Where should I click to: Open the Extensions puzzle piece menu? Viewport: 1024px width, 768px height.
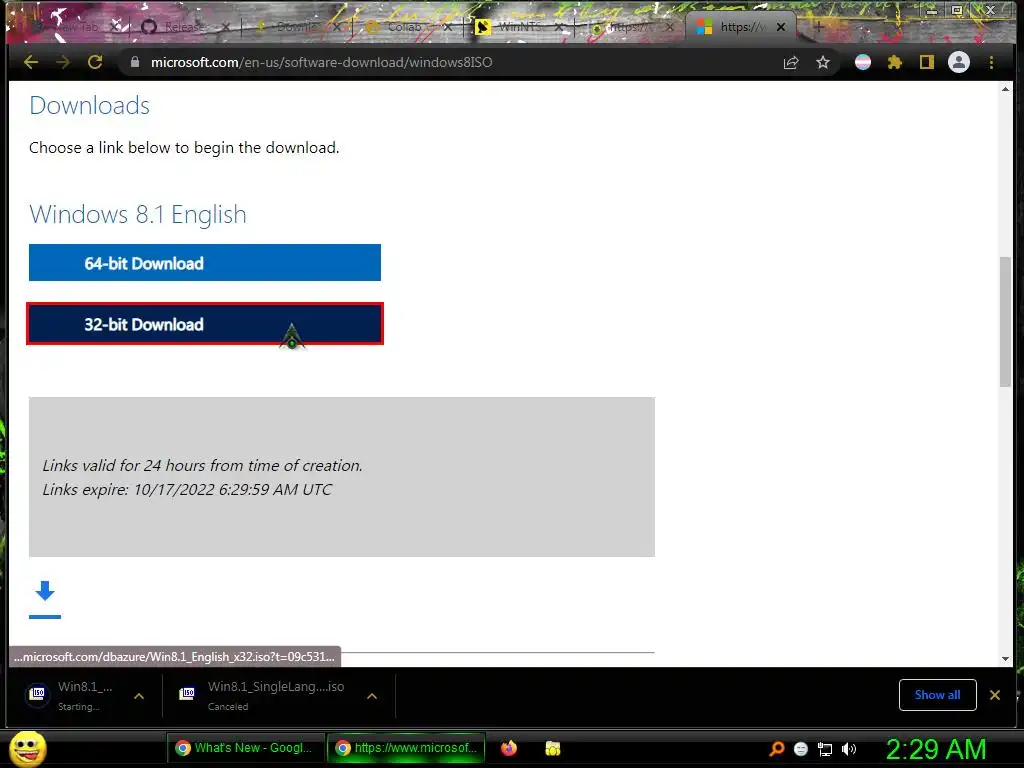[x=895, y=62]
